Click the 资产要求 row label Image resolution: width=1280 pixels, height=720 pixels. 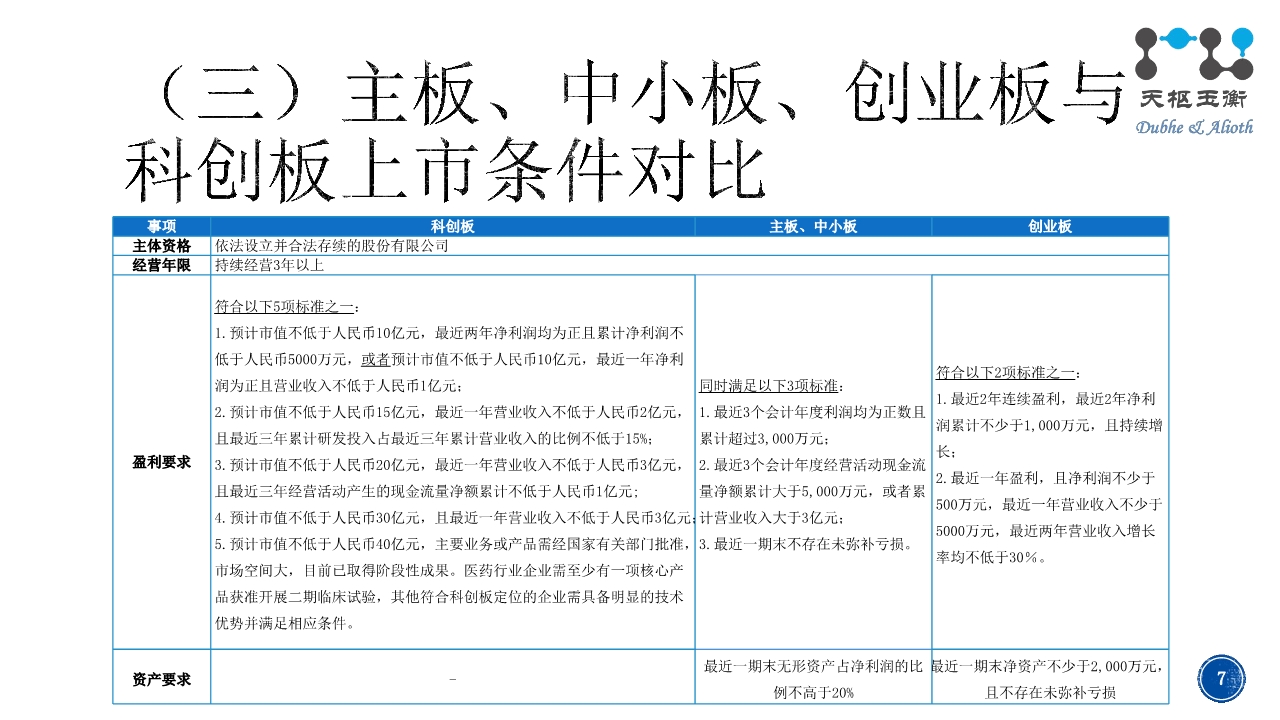pos(161,679)
